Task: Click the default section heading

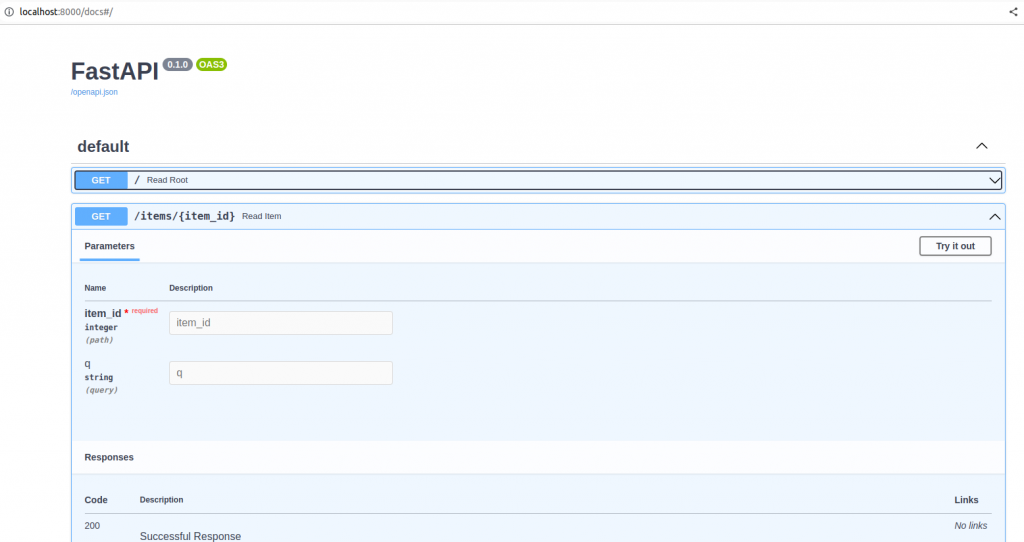Action: click(x=103, y=146)
